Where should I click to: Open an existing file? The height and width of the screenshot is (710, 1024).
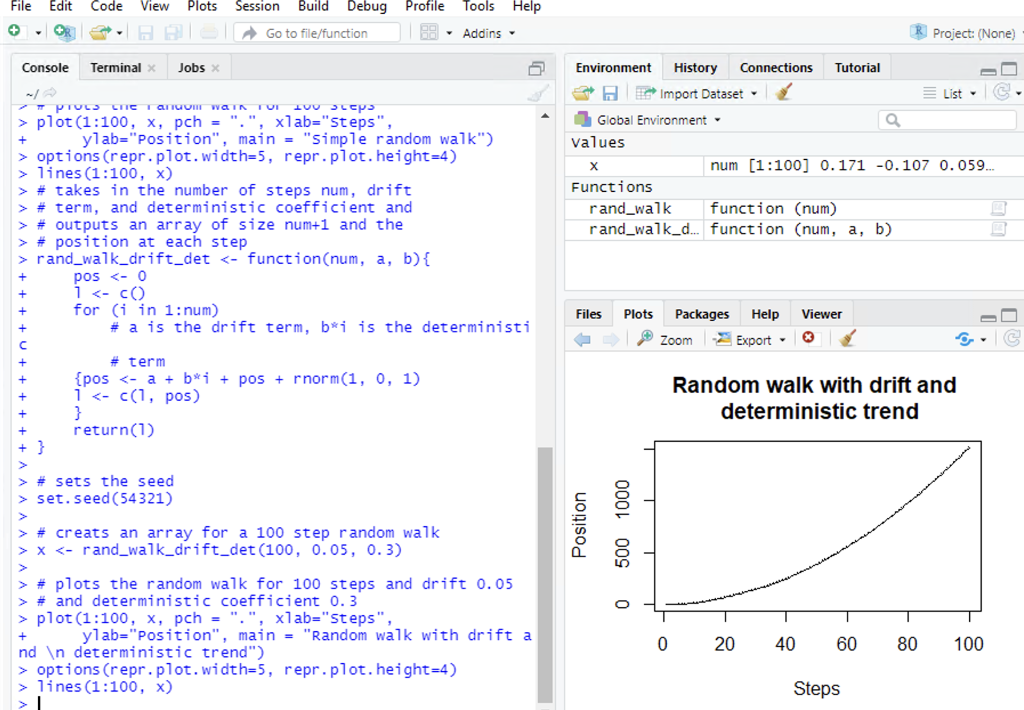tap(98, 31)
